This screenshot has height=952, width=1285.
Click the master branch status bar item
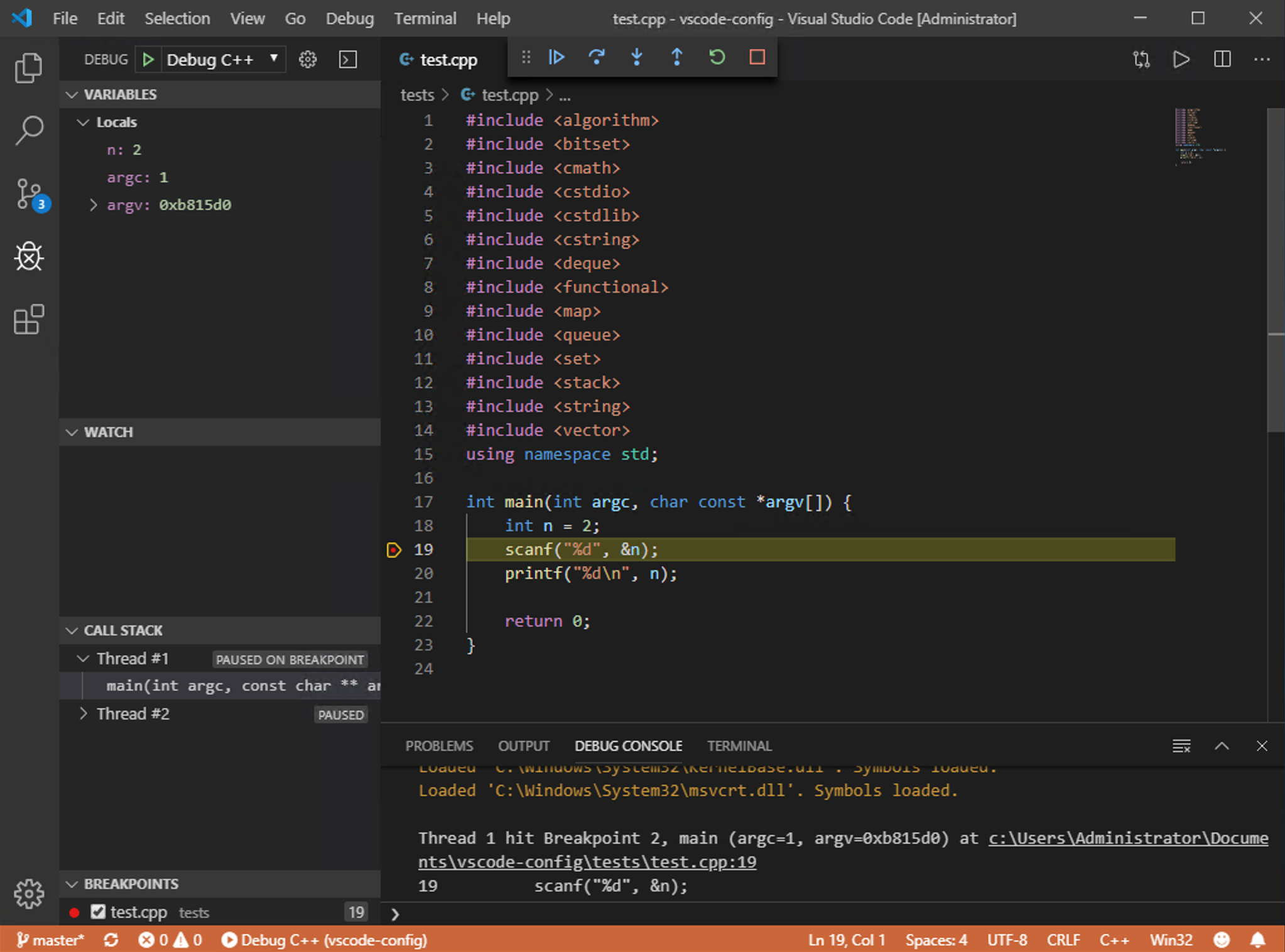click(x=50, y=940)
